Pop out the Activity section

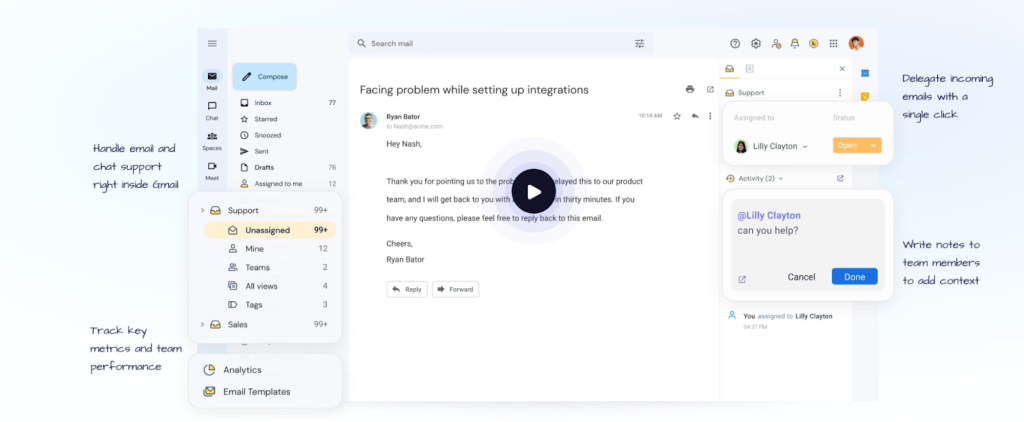[x=840, y=178]
